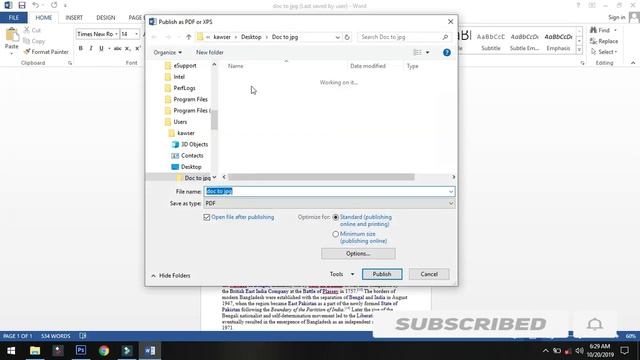This screenshot has width=640, height=360.
Task: Open the dialog Help question mark
Action: point(447,52)
